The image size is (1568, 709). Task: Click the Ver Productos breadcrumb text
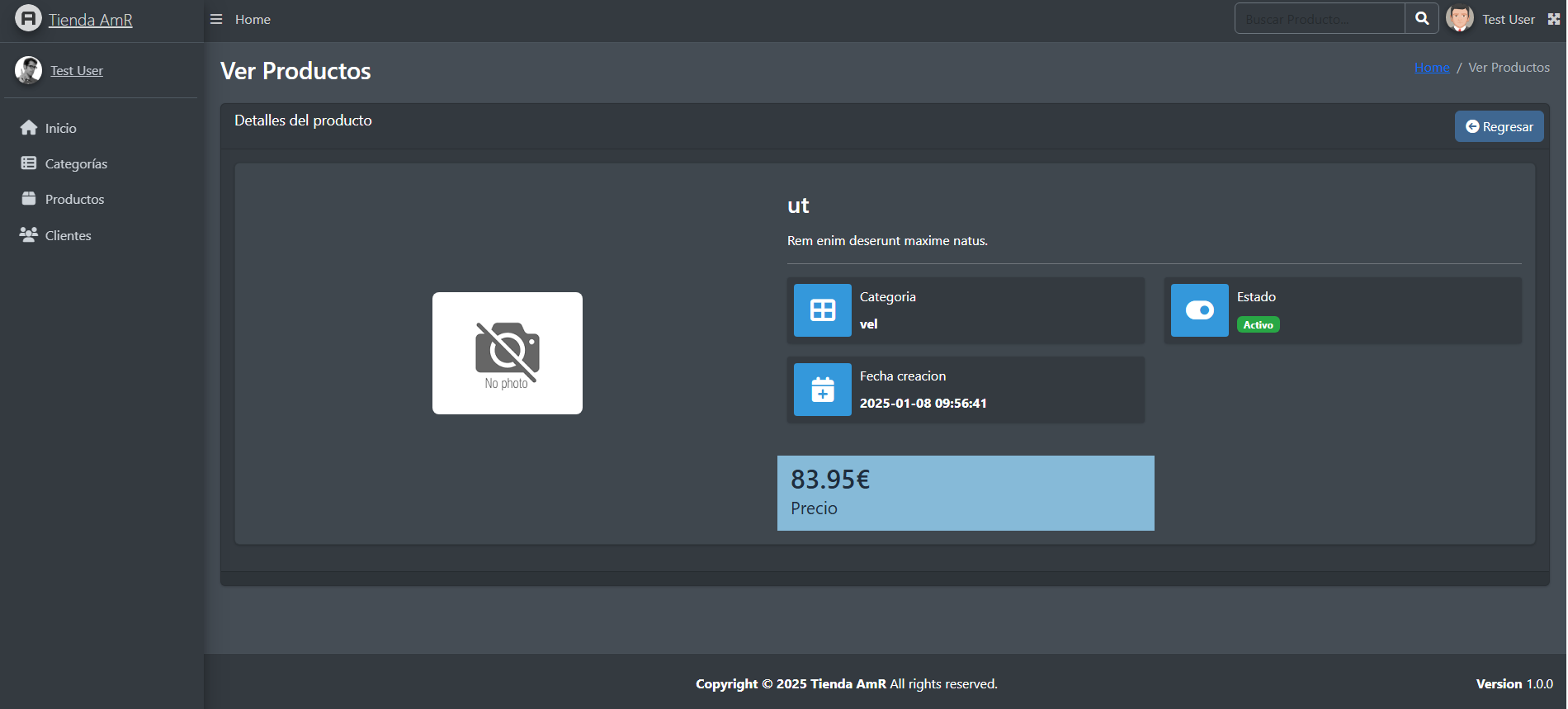click(x=1509, y=68)
